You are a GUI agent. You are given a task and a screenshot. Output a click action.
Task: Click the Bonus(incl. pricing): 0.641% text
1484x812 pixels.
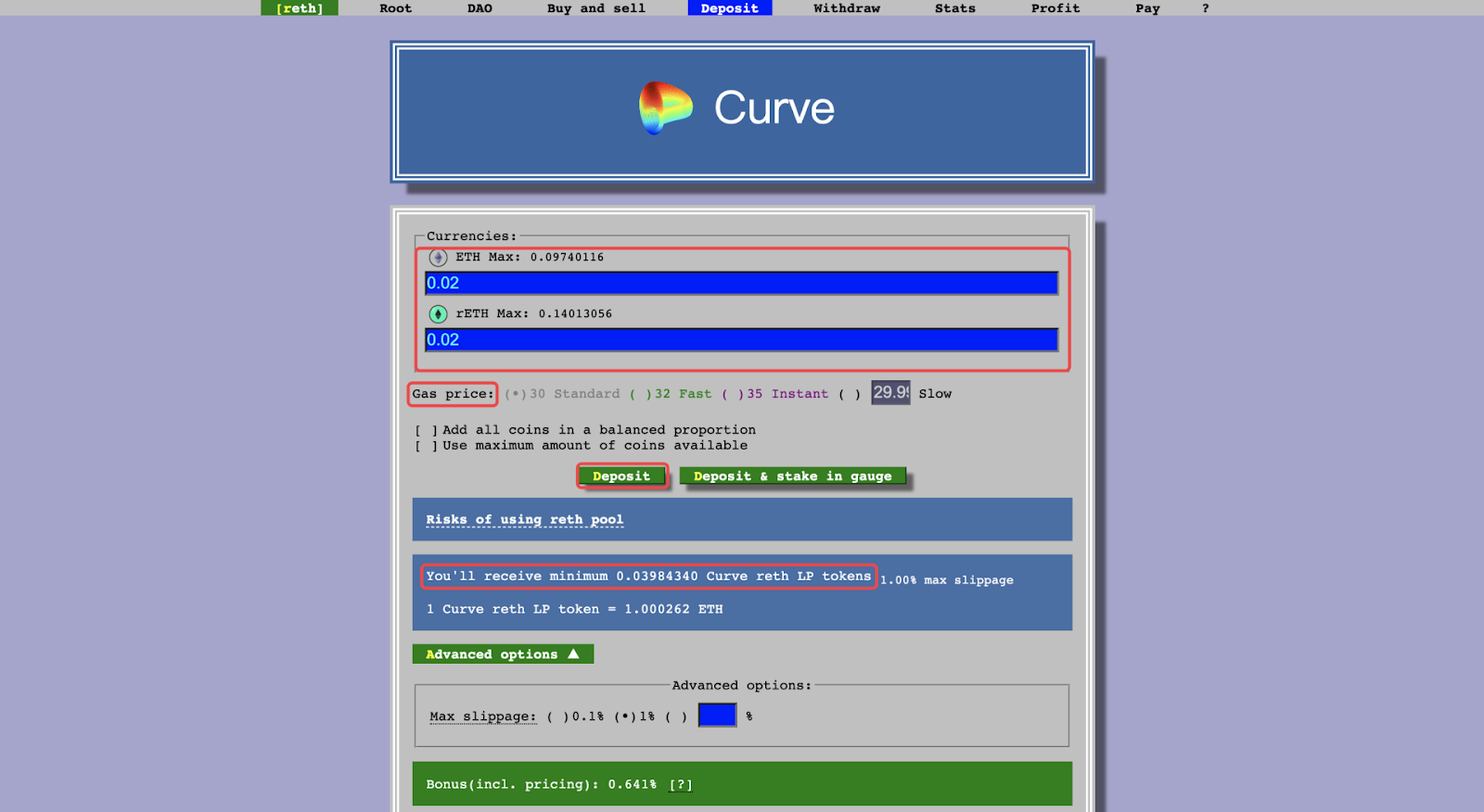[x=542, y=785]
